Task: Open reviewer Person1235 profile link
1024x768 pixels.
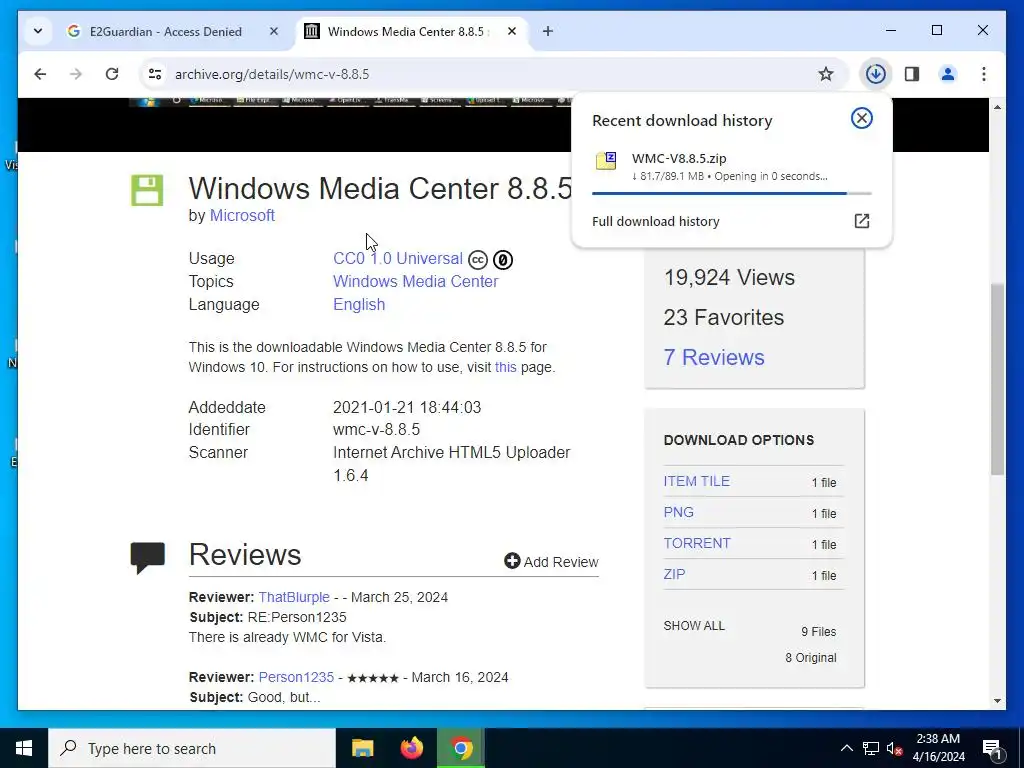Action: tap(296, 677)
